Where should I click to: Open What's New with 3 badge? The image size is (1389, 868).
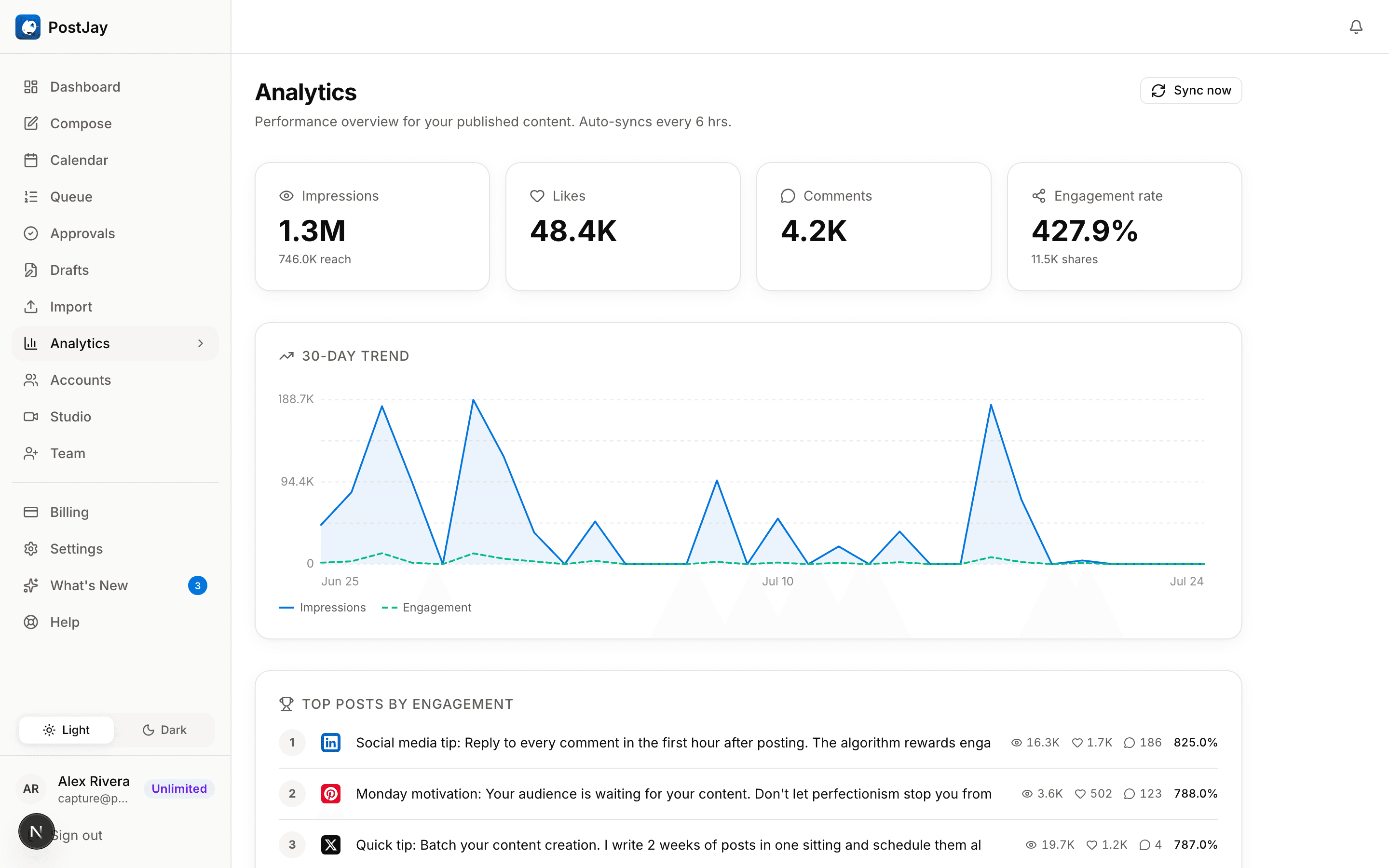click(115, 585)
